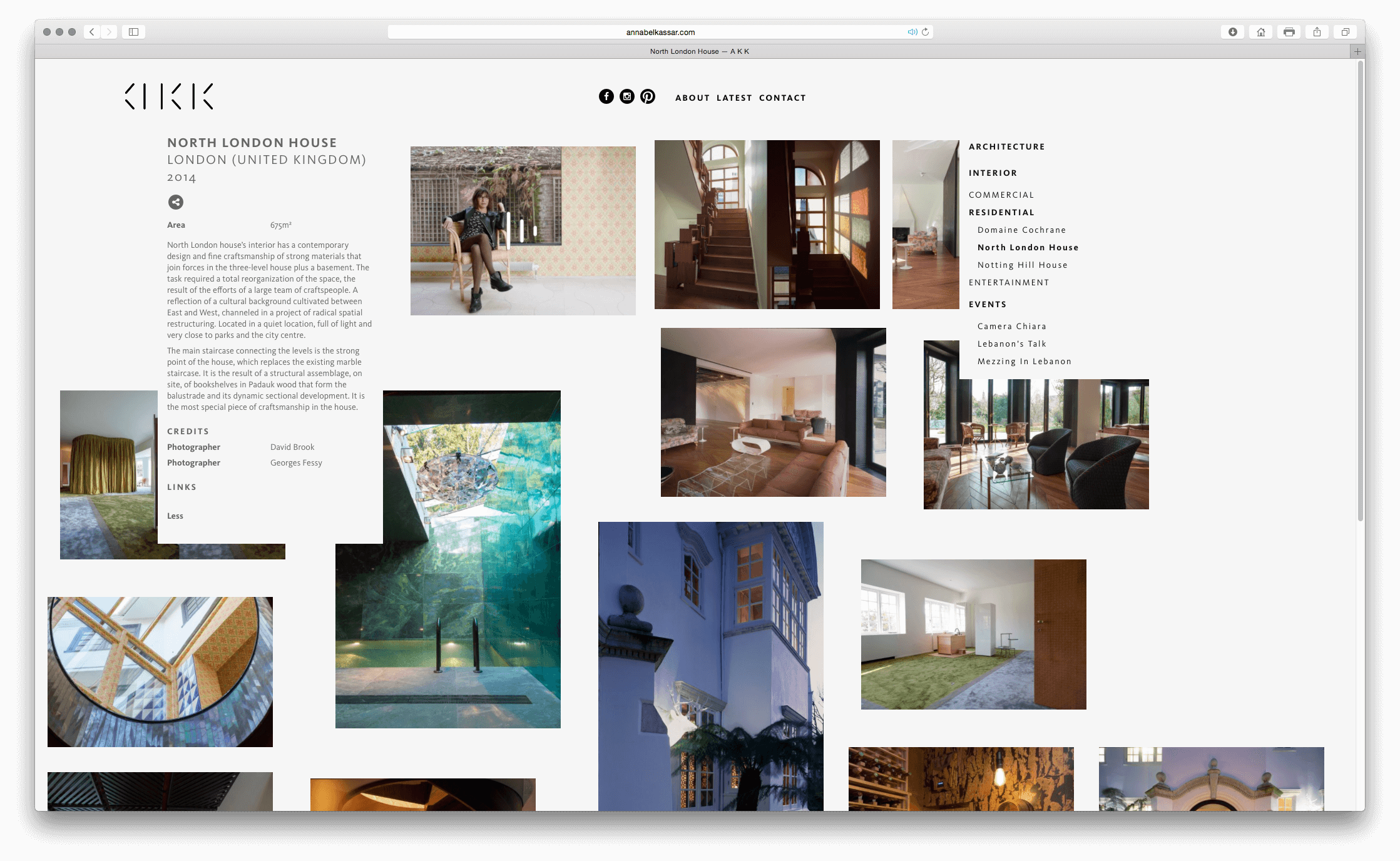Image resolution: width=1400 pixels, height=861 pixels.
Task: Go forward with Safari's forward arrow
Action: coord(109,32)
